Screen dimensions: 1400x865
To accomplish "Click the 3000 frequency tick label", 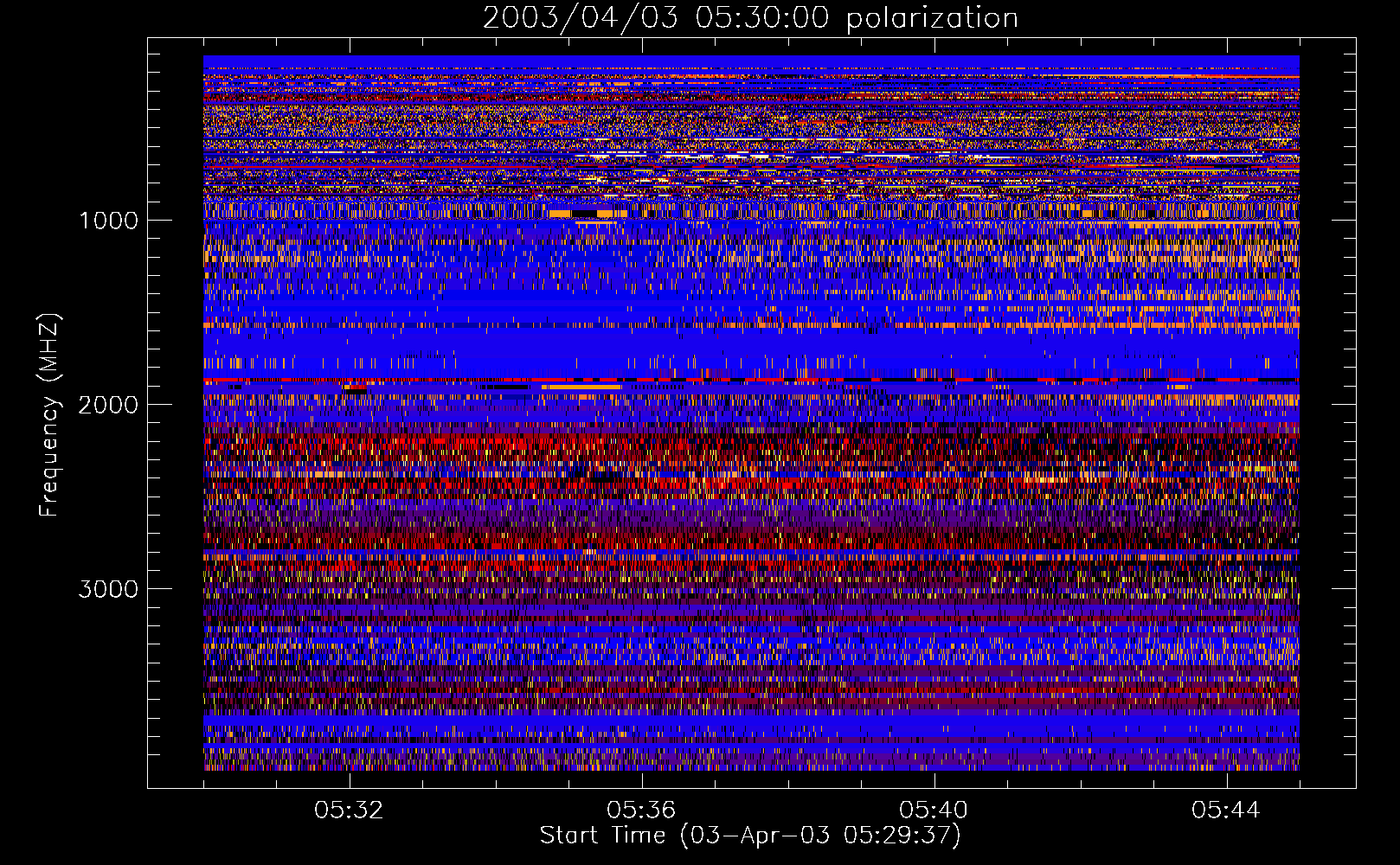I will [x=108, y=589].
